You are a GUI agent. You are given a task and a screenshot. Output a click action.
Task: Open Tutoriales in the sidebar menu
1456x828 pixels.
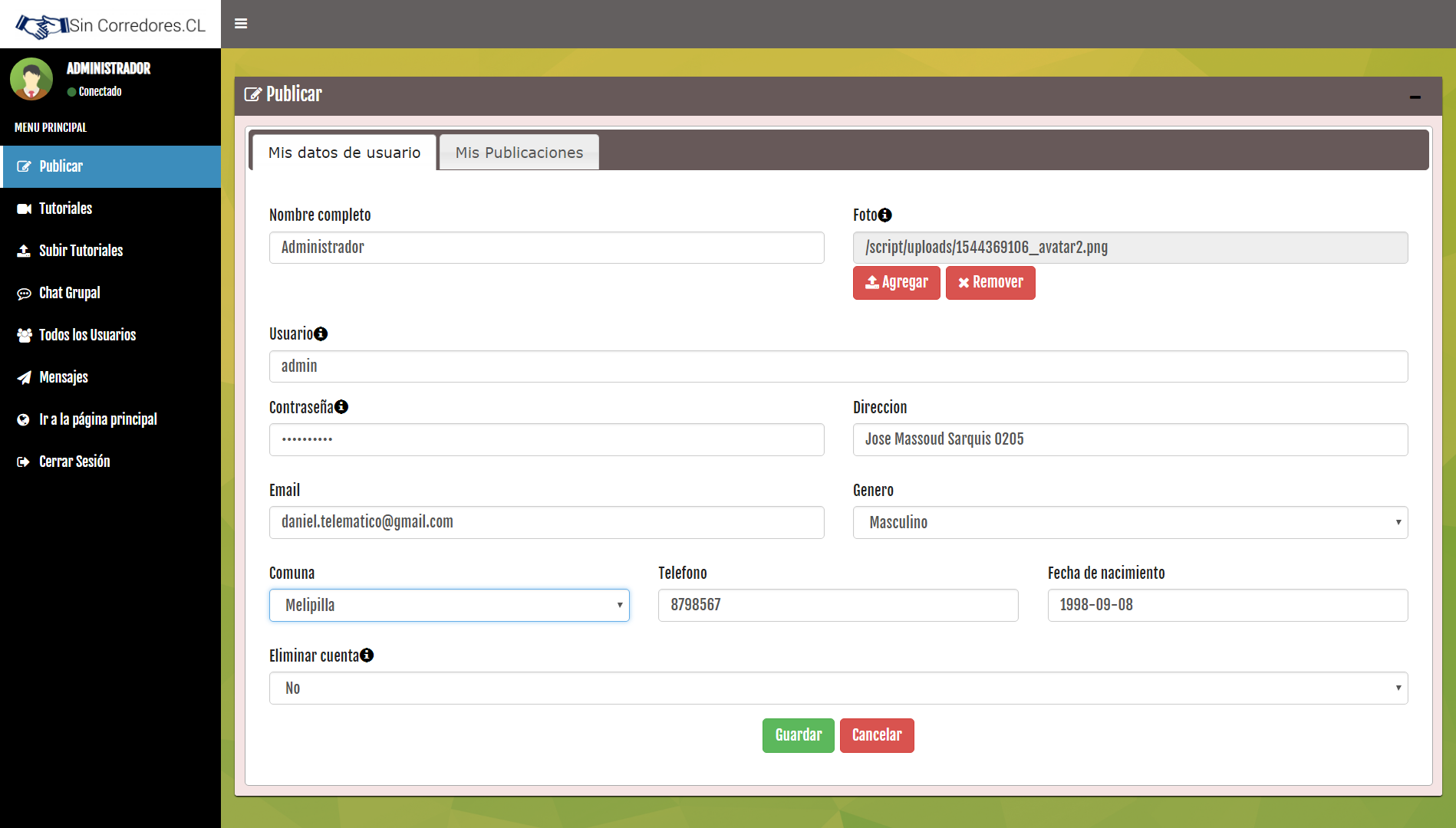pyautogui.click(x=65, y=209)
